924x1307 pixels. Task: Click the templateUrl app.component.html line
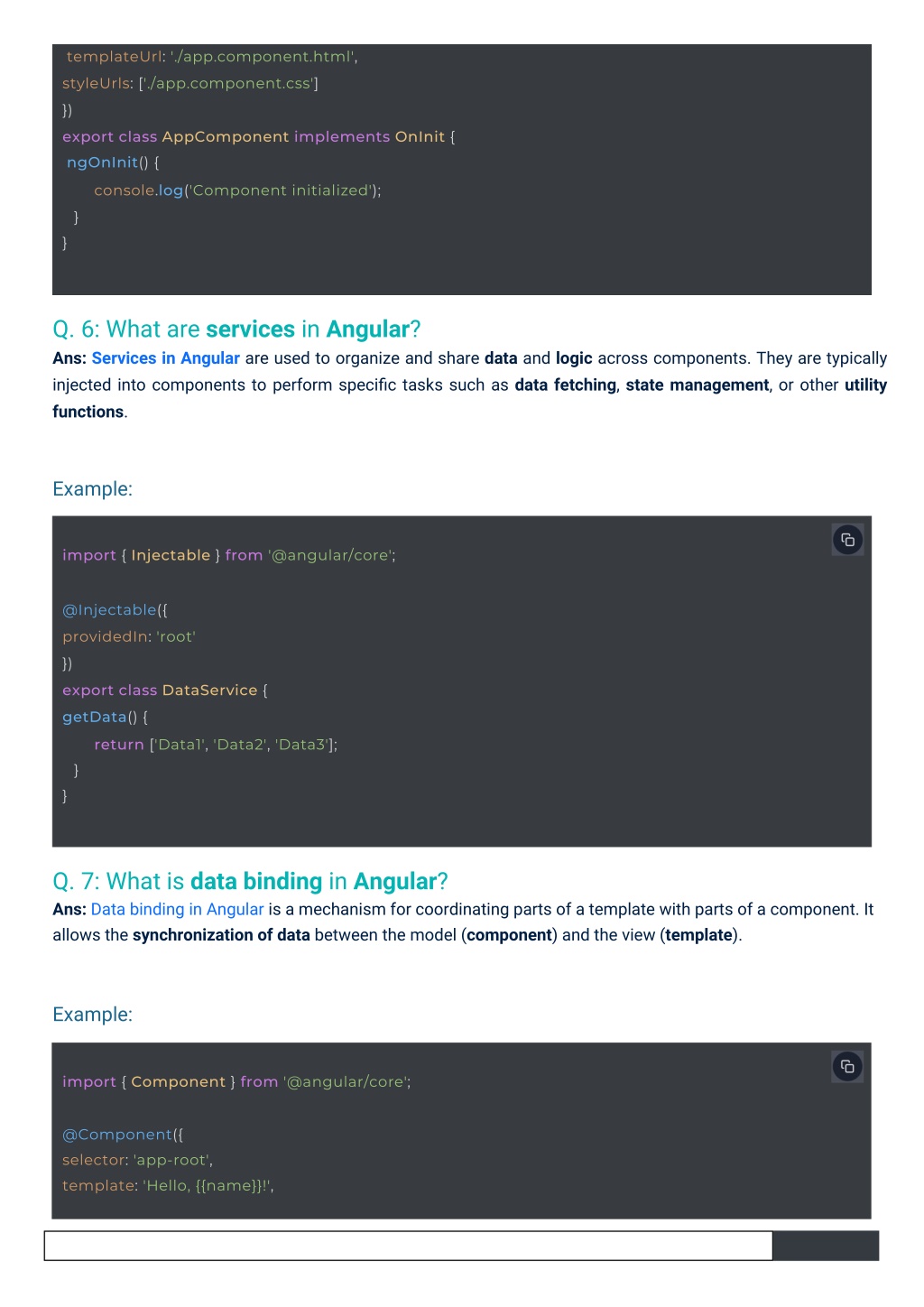(x=212, y=56)
